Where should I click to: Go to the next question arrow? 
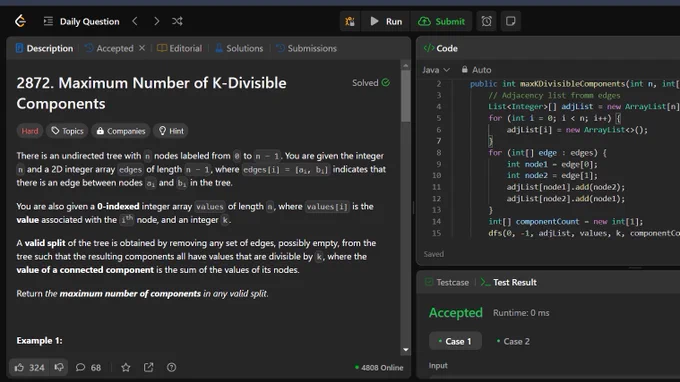pyautogui.click(x=157, y=21)
